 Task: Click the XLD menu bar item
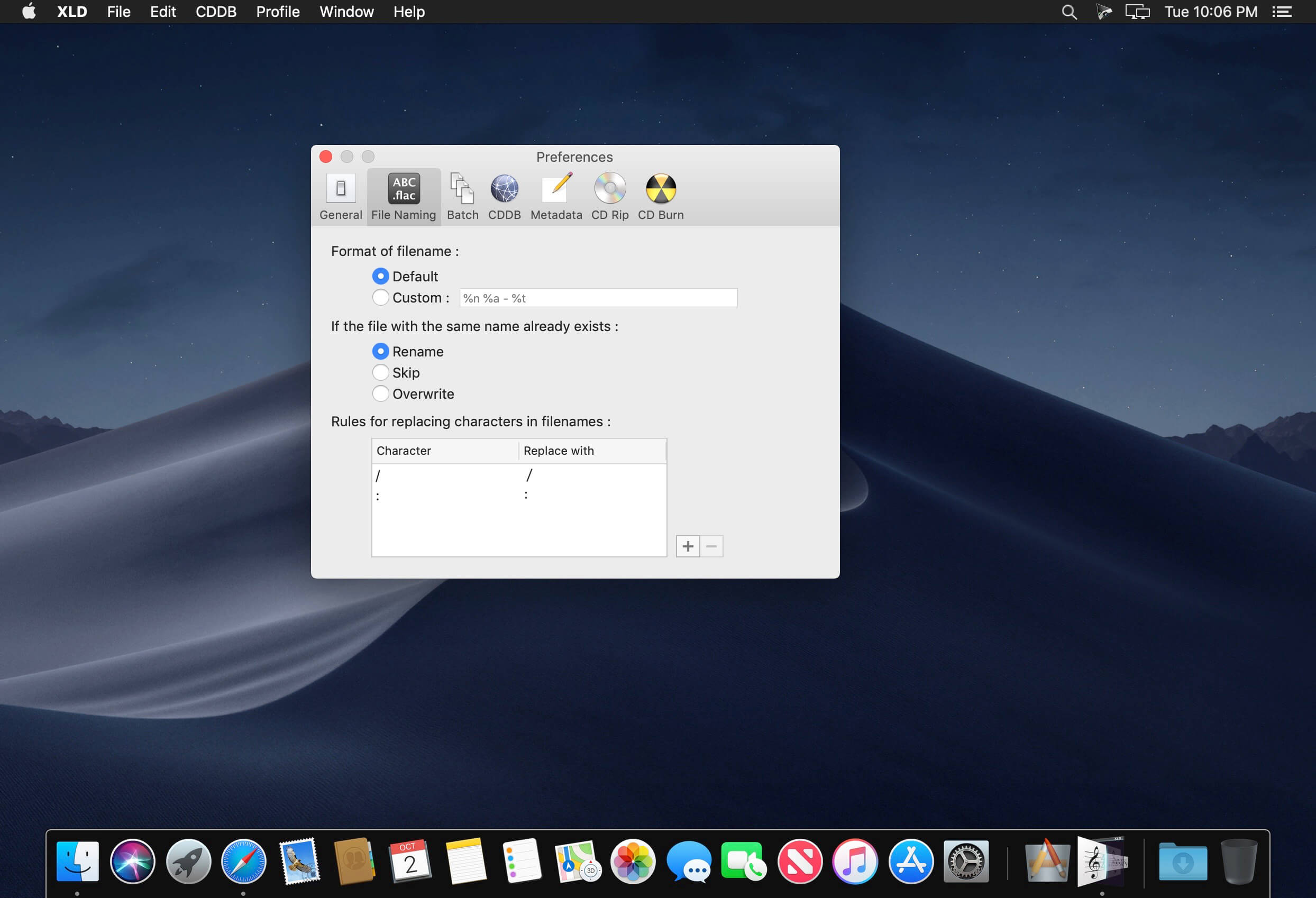tap(72, 12)
